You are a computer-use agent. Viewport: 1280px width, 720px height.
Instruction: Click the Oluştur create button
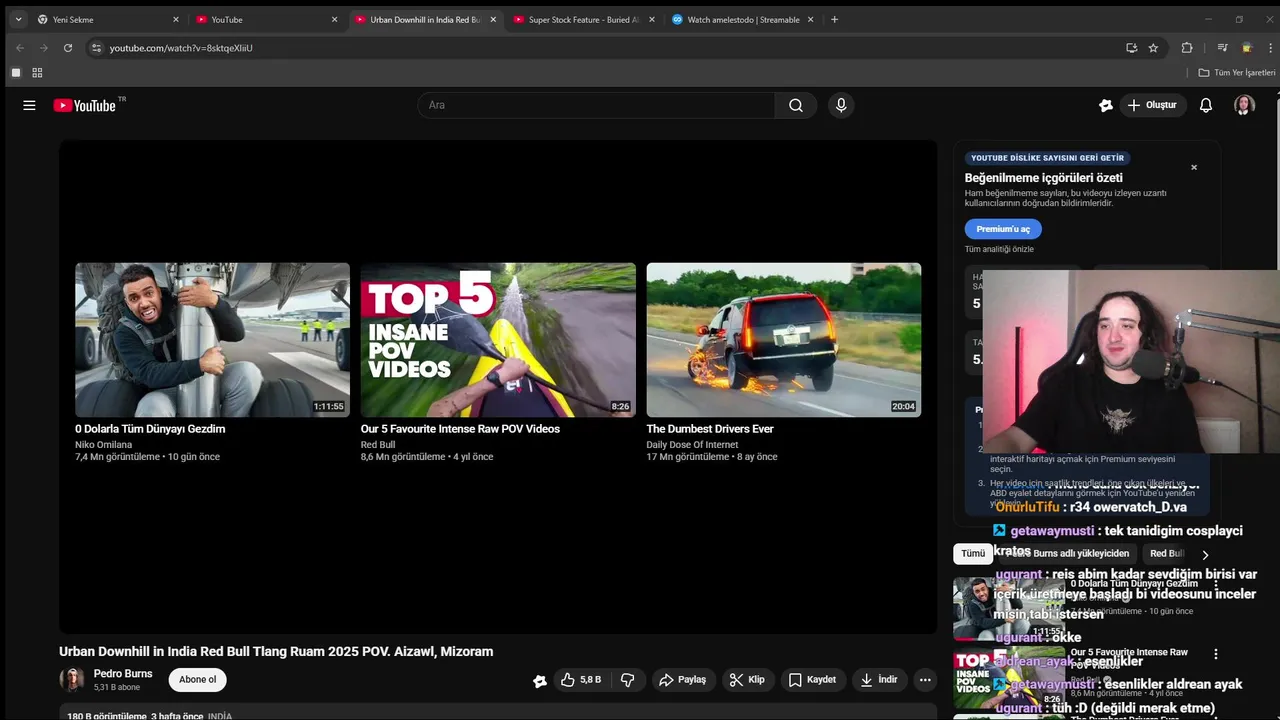tap(1151, 105)
